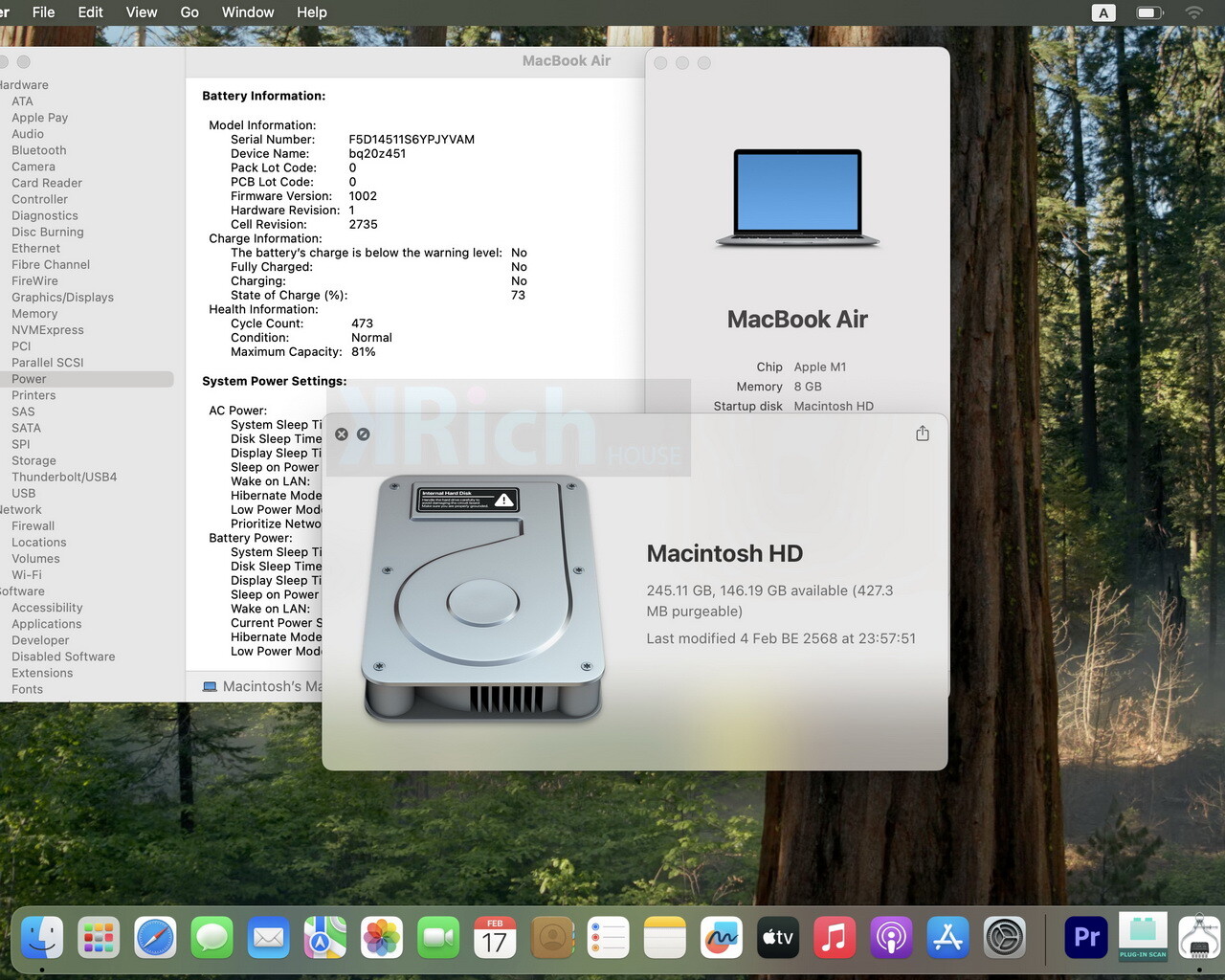Click the Battery Information heading
The width and height of the screenshot is (1225, 980).
pyautogui.click(x=264, y=96)
